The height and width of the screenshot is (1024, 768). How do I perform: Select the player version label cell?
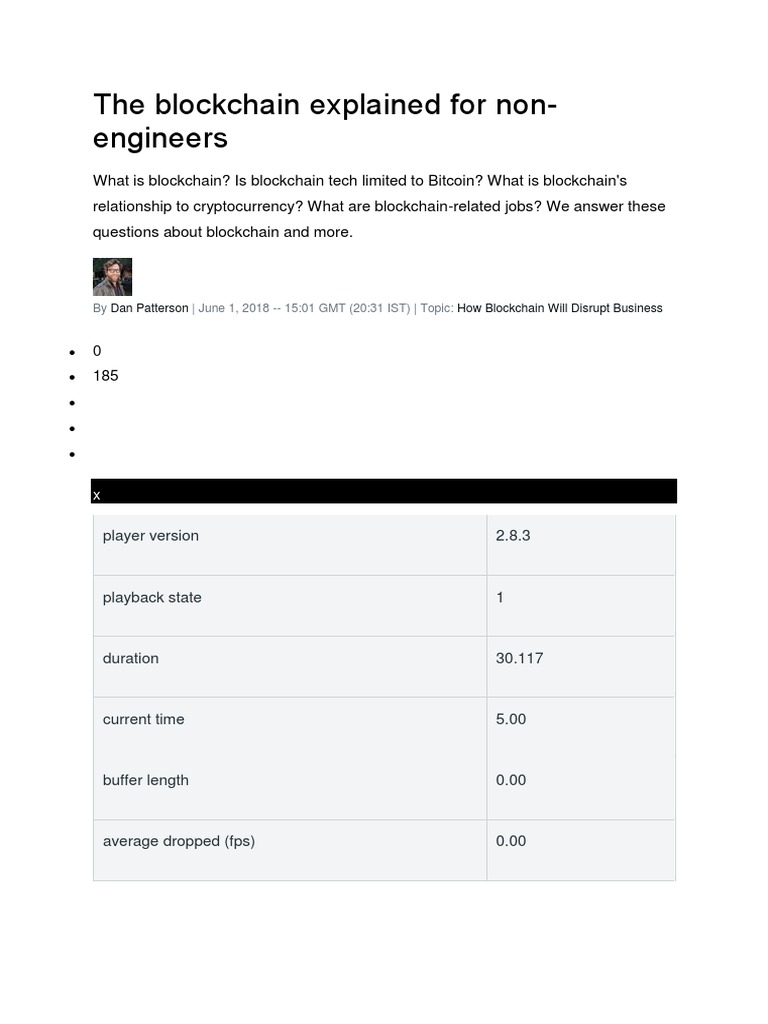(151, 536)
